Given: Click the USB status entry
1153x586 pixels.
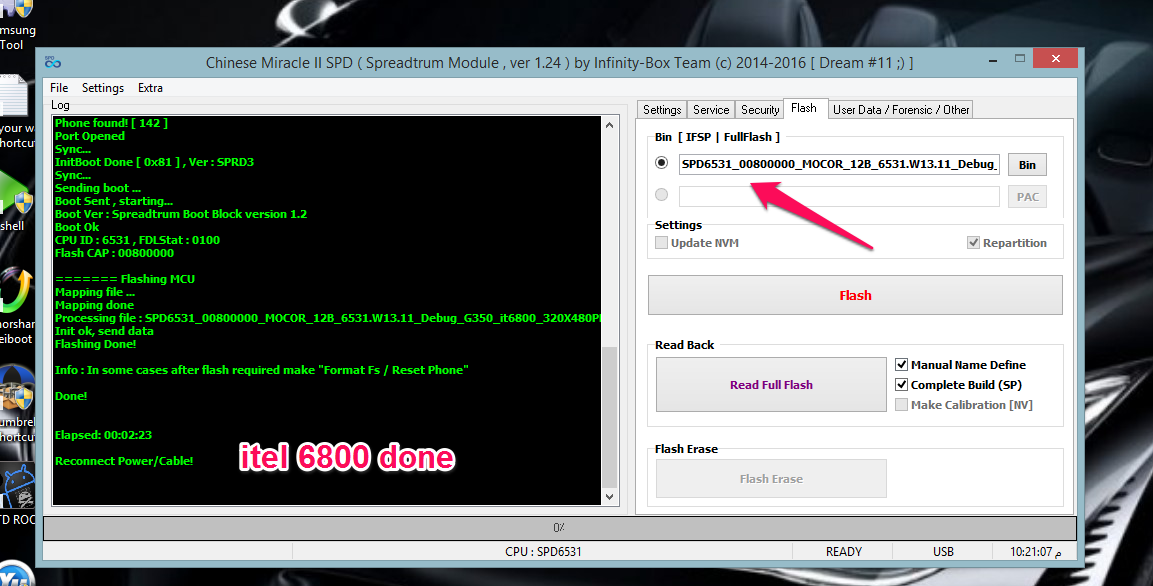Looking at the screenshot, I should coord(943,551).
